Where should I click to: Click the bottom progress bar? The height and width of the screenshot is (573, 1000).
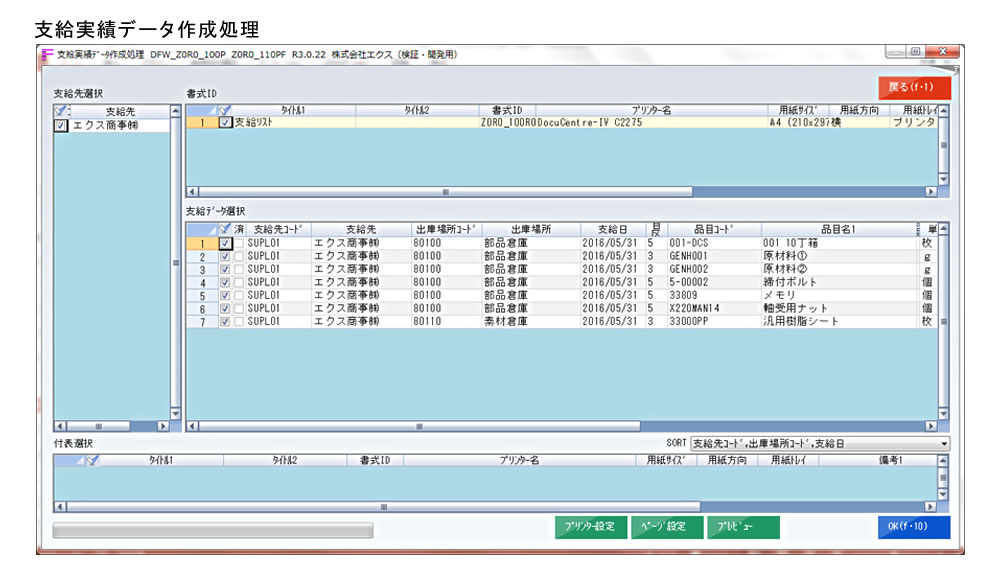(213, 530)
